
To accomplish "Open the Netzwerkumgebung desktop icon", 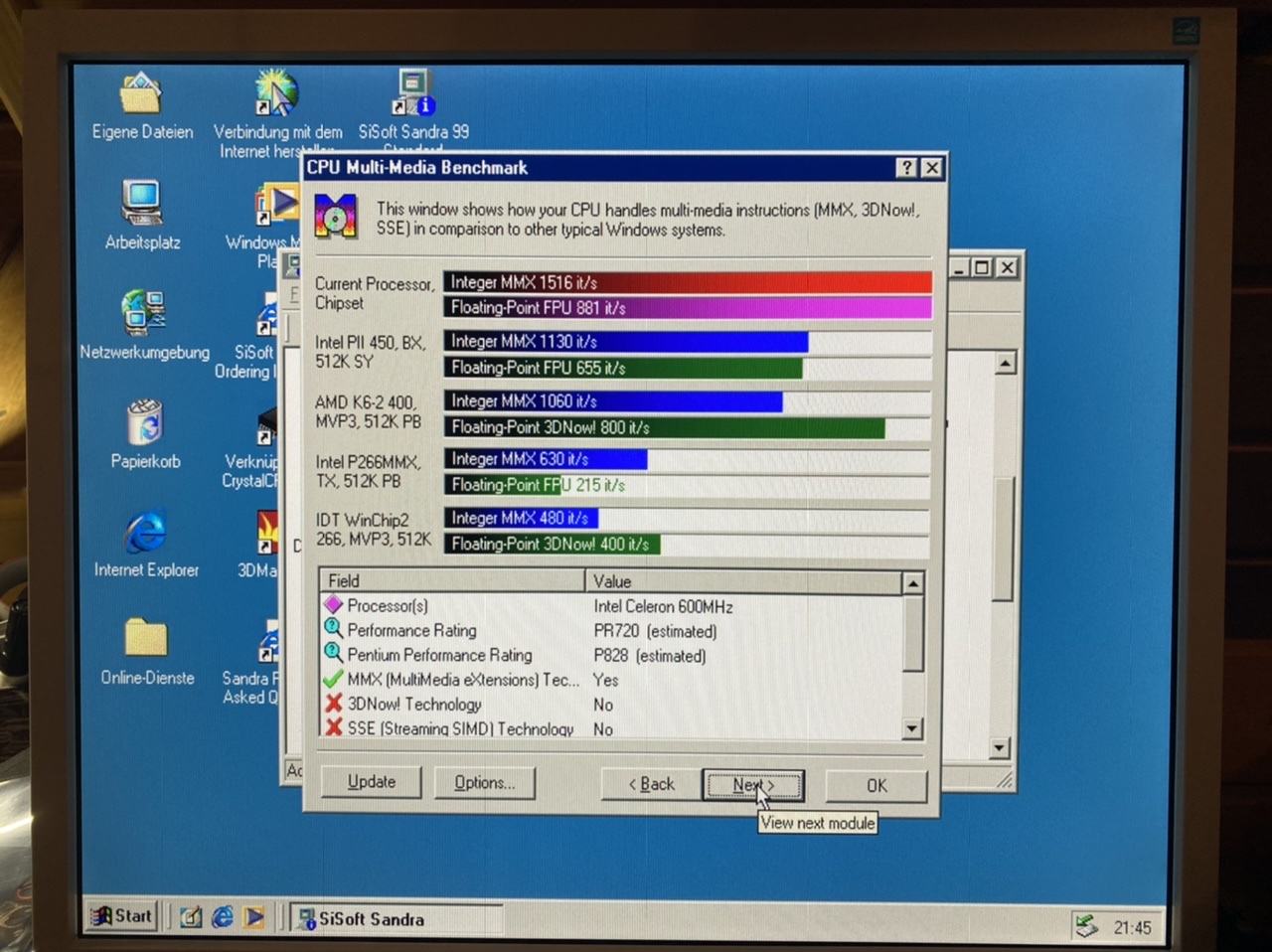I will (144, 312).
